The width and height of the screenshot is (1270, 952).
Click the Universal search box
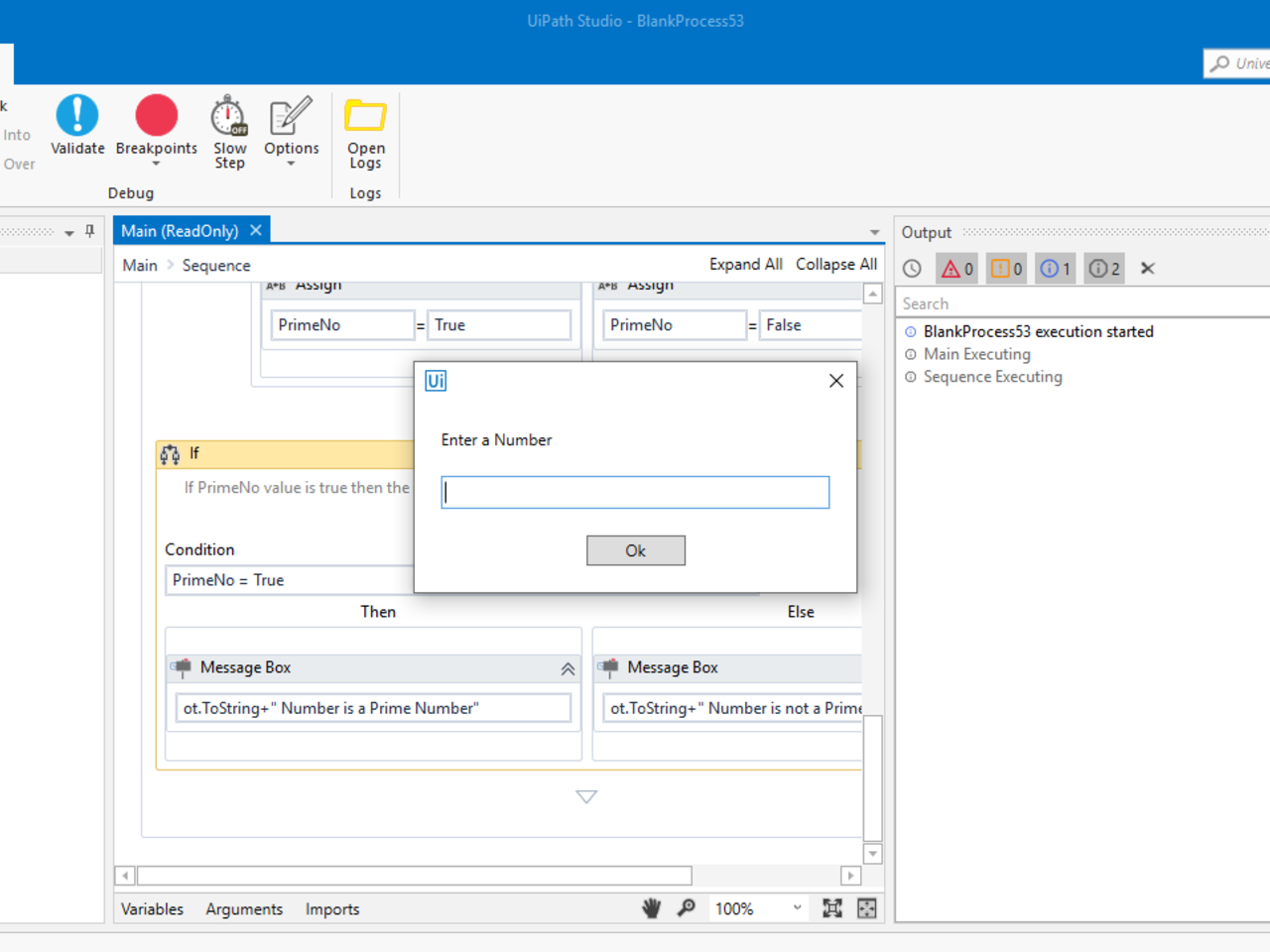(x=1237, y=63)
